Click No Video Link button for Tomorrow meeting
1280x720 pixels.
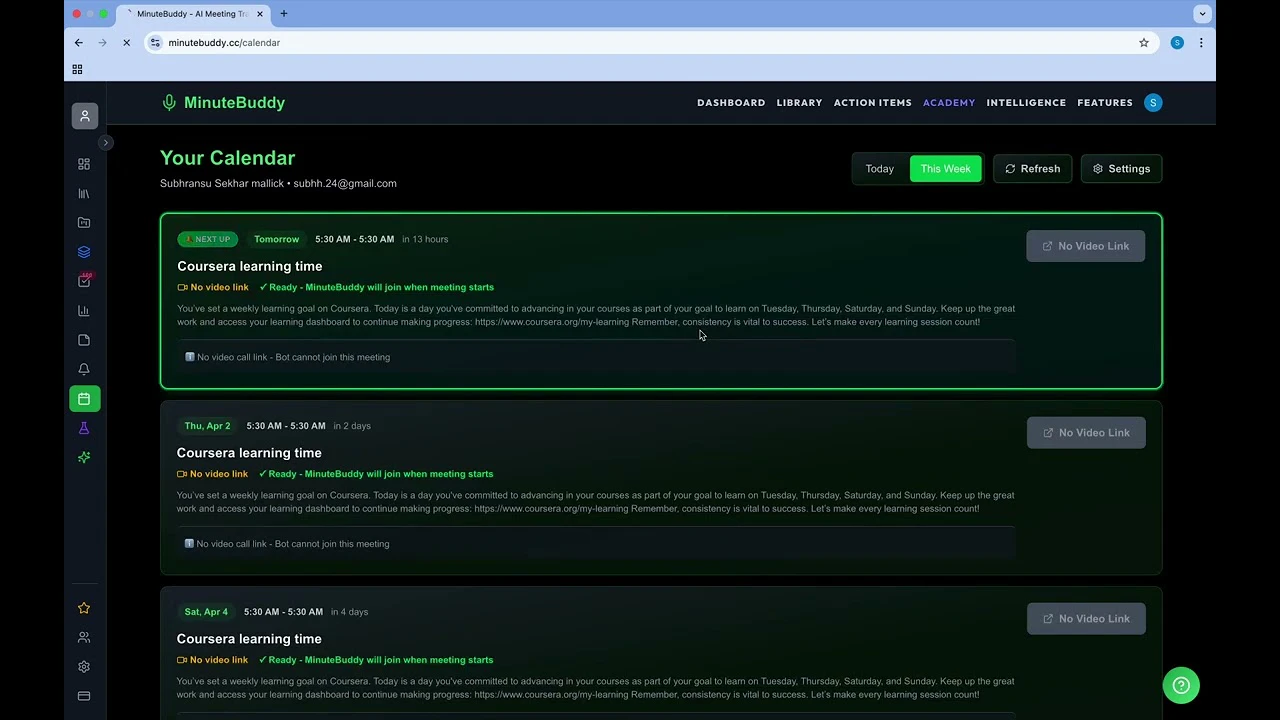(1086, 246)
